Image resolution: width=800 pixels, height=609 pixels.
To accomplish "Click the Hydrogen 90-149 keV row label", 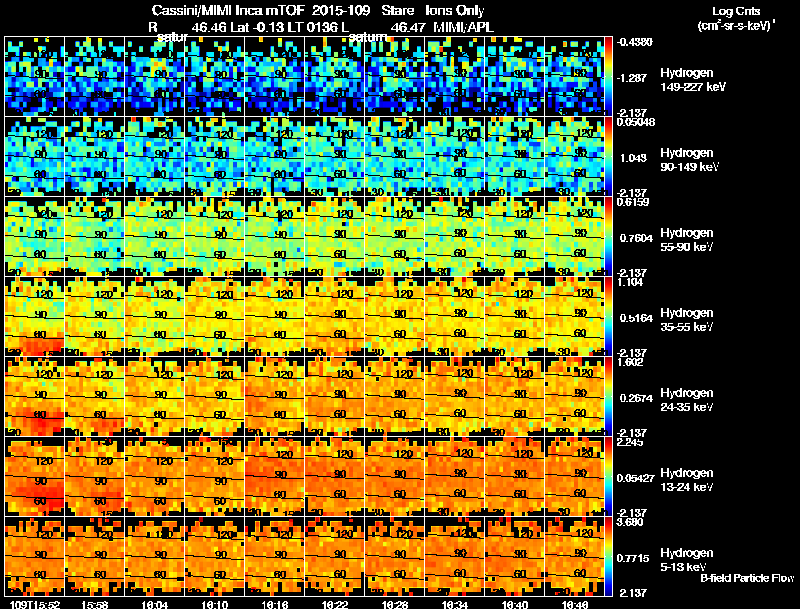I will (x=690, y=160).
